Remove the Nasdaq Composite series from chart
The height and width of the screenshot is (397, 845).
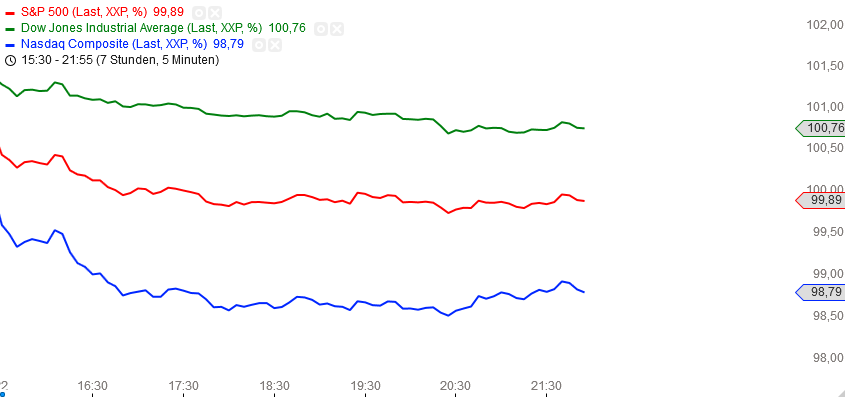[x=275, y=44]
